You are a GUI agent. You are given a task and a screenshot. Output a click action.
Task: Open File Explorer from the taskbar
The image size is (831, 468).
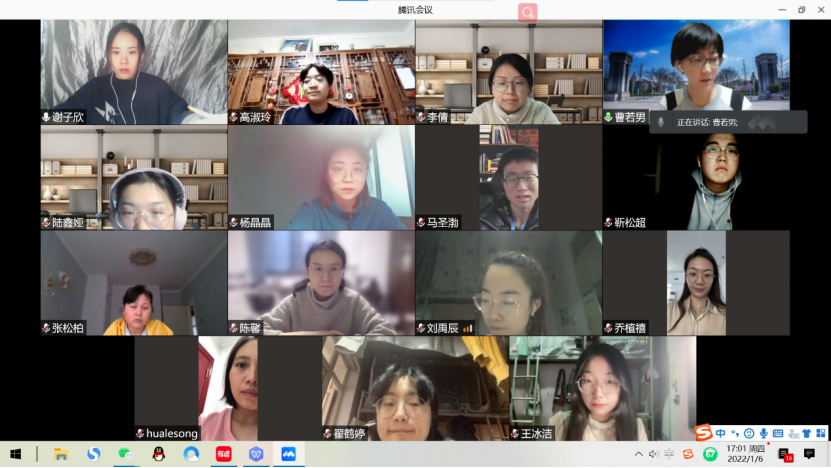(61, 454)
